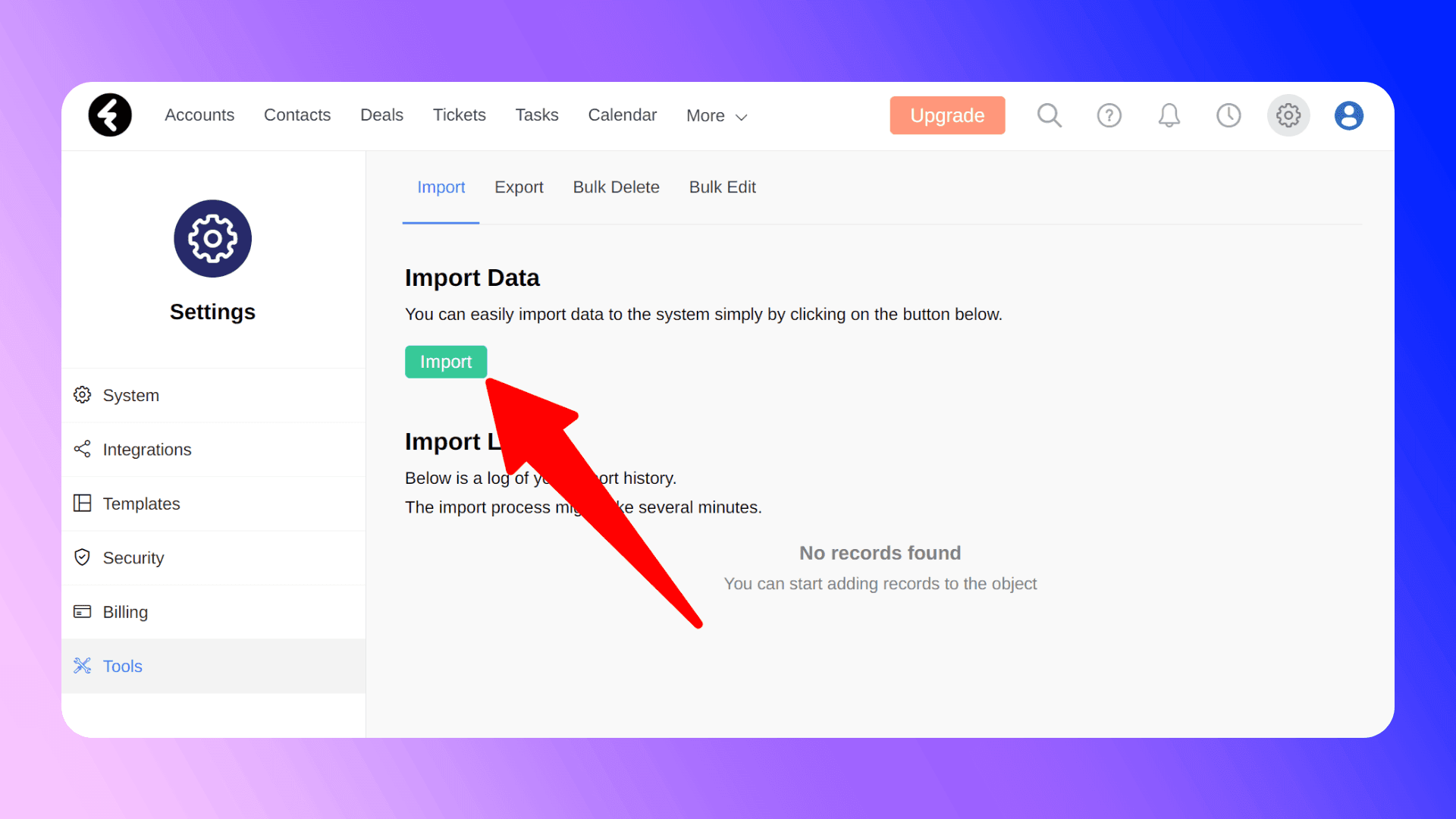Viewport: 1456px width, 819px height.
Task: Open the Integrations settings
Action: [x=214, y=449]
